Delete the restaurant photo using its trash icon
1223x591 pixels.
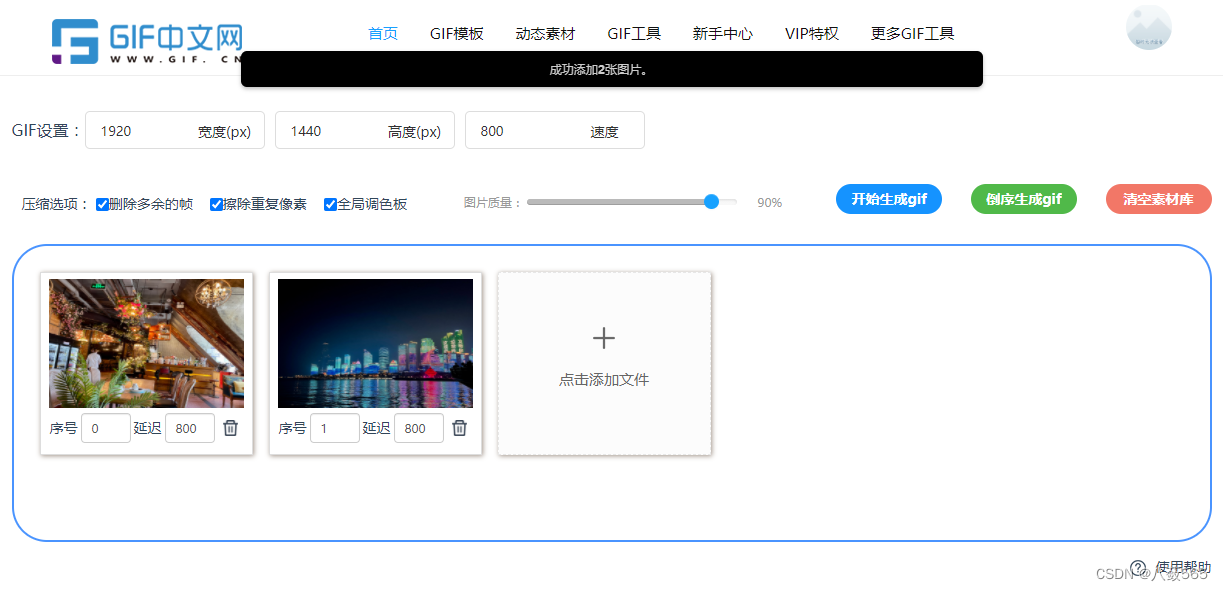click(x=230, y=427)
